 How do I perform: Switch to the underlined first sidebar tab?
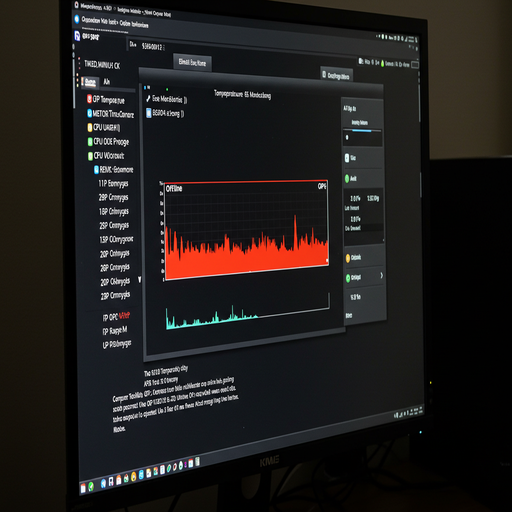point(90,82)
